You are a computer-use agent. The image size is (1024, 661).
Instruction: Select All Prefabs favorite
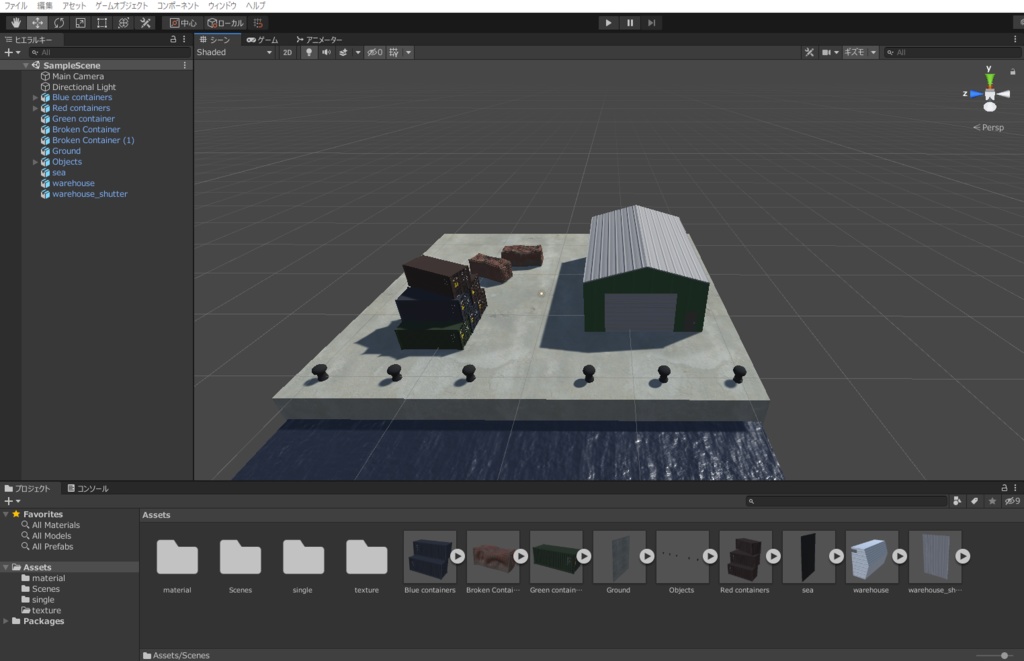coord(52,547)
